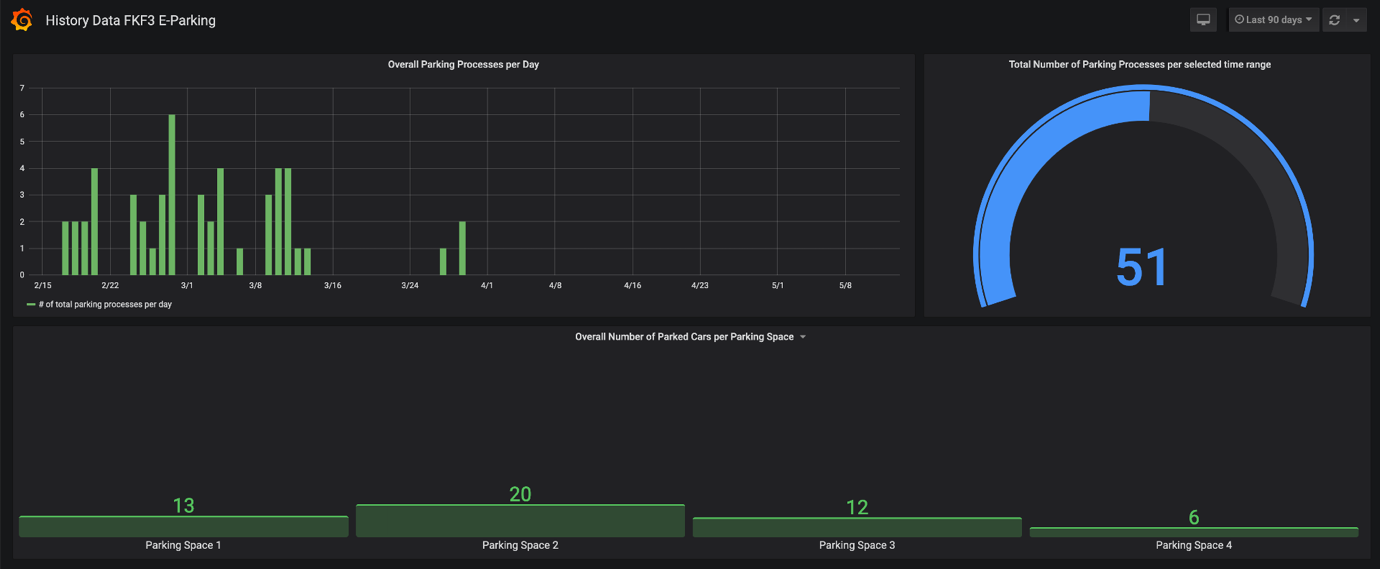Click the clock icon in time picker
The width and height of the screenshot is (1380, 569).
click(x=1239, y=20)
